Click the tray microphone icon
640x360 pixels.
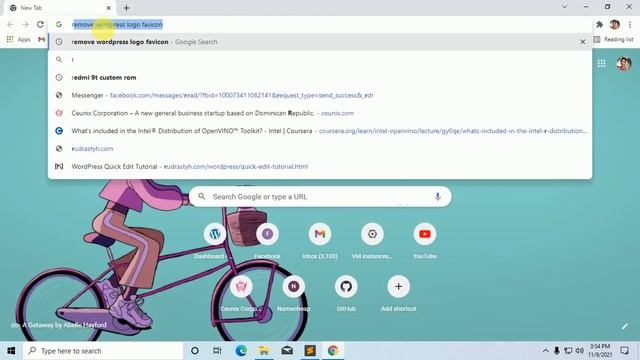(x=557, y=351)
